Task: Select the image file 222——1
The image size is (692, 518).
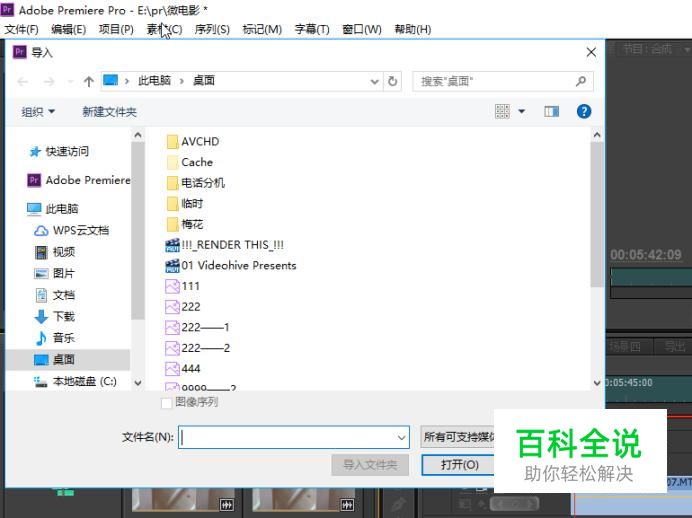Action: 197,327
